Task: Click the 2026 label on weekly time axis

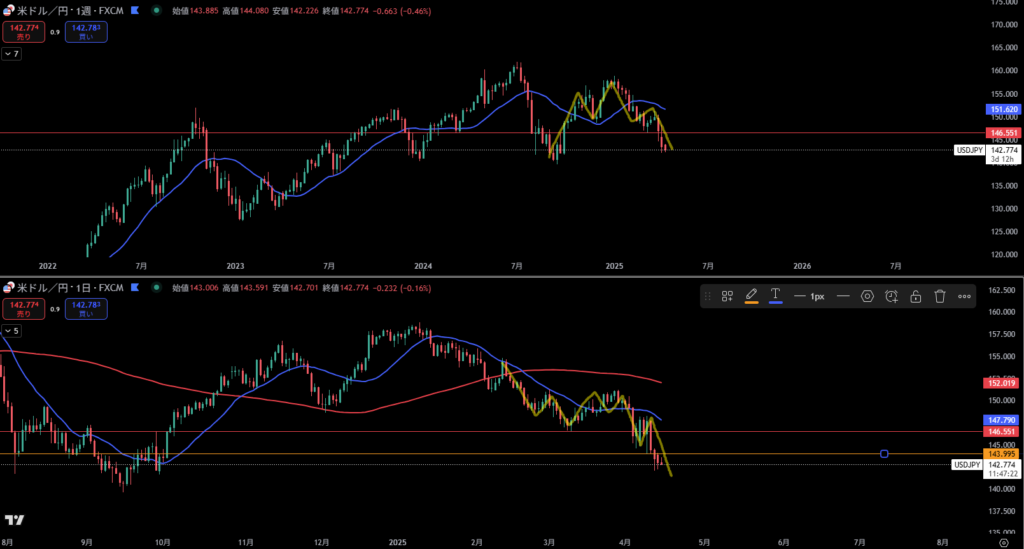Action: coord(802,266)
